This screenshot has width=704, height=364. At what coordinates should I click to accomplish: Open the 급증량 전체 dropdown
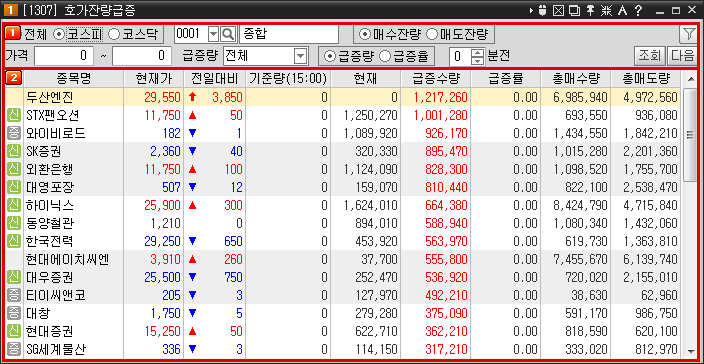(300, 56)
